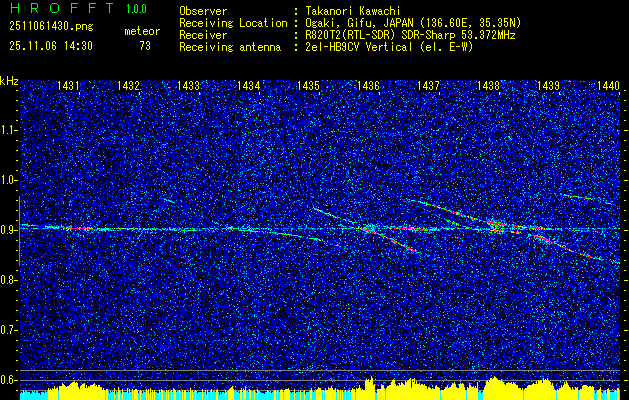Click the HROFFT program title
This screenshot has height=400, width=629.
[62, 8]
